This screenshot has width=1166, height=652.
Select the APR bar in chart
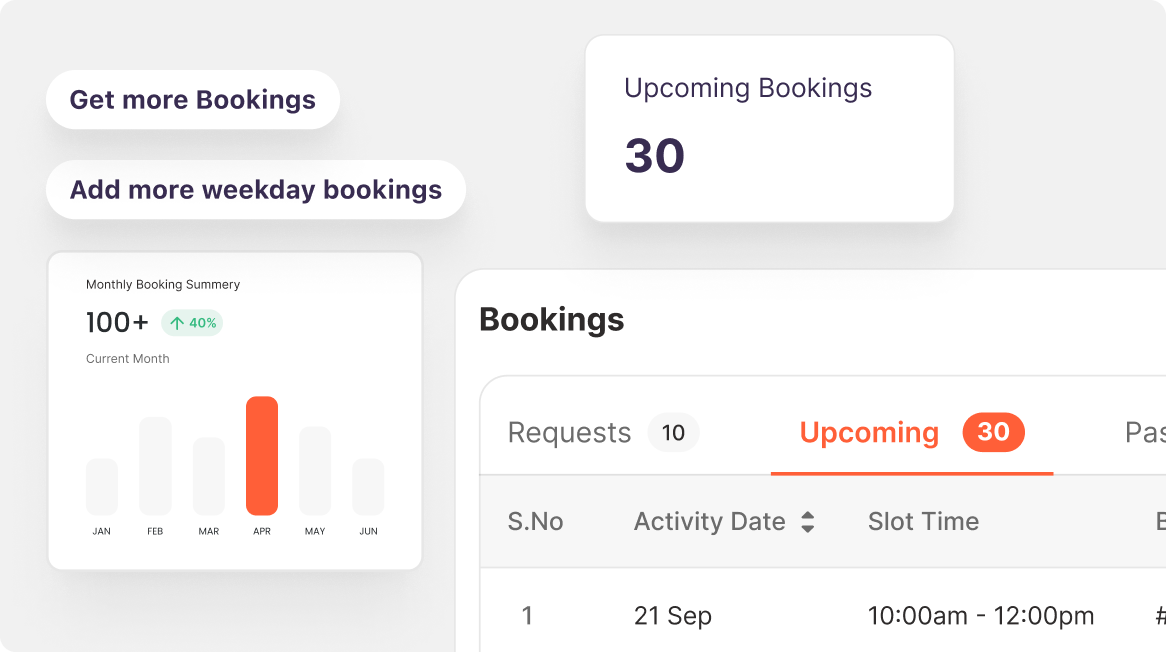pos(262,456)
